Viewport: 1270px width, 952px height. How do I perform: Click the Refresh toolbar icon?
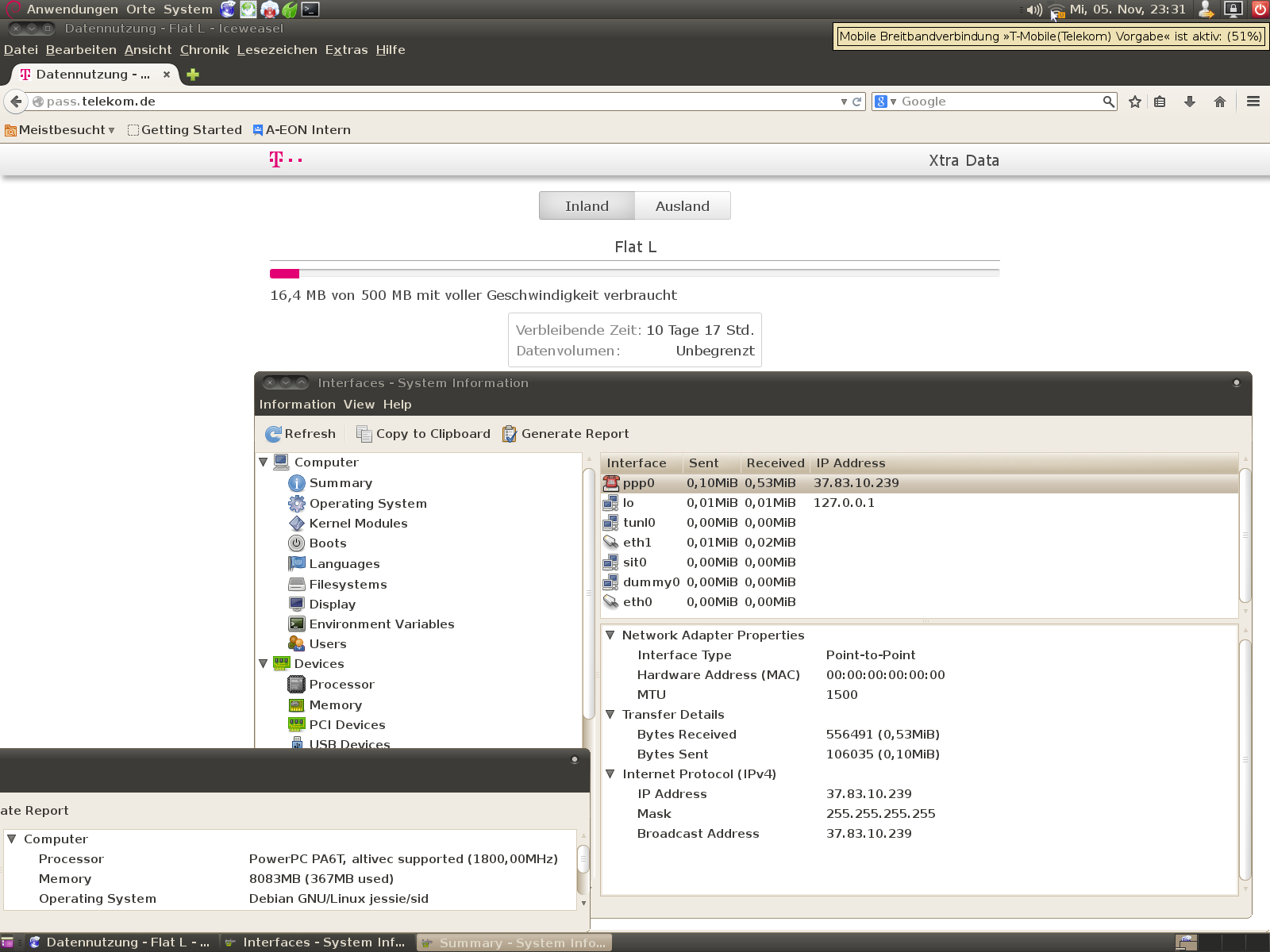[x=273, y=434]
